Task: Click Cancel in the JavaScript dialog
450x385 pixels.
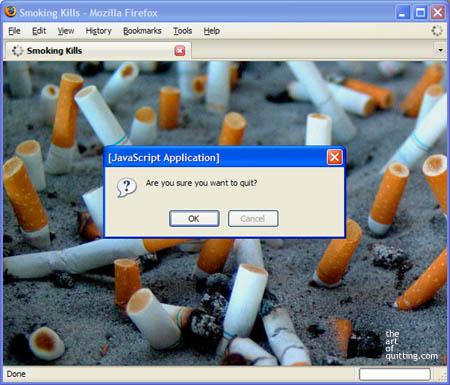Action: tap(253, 219)
